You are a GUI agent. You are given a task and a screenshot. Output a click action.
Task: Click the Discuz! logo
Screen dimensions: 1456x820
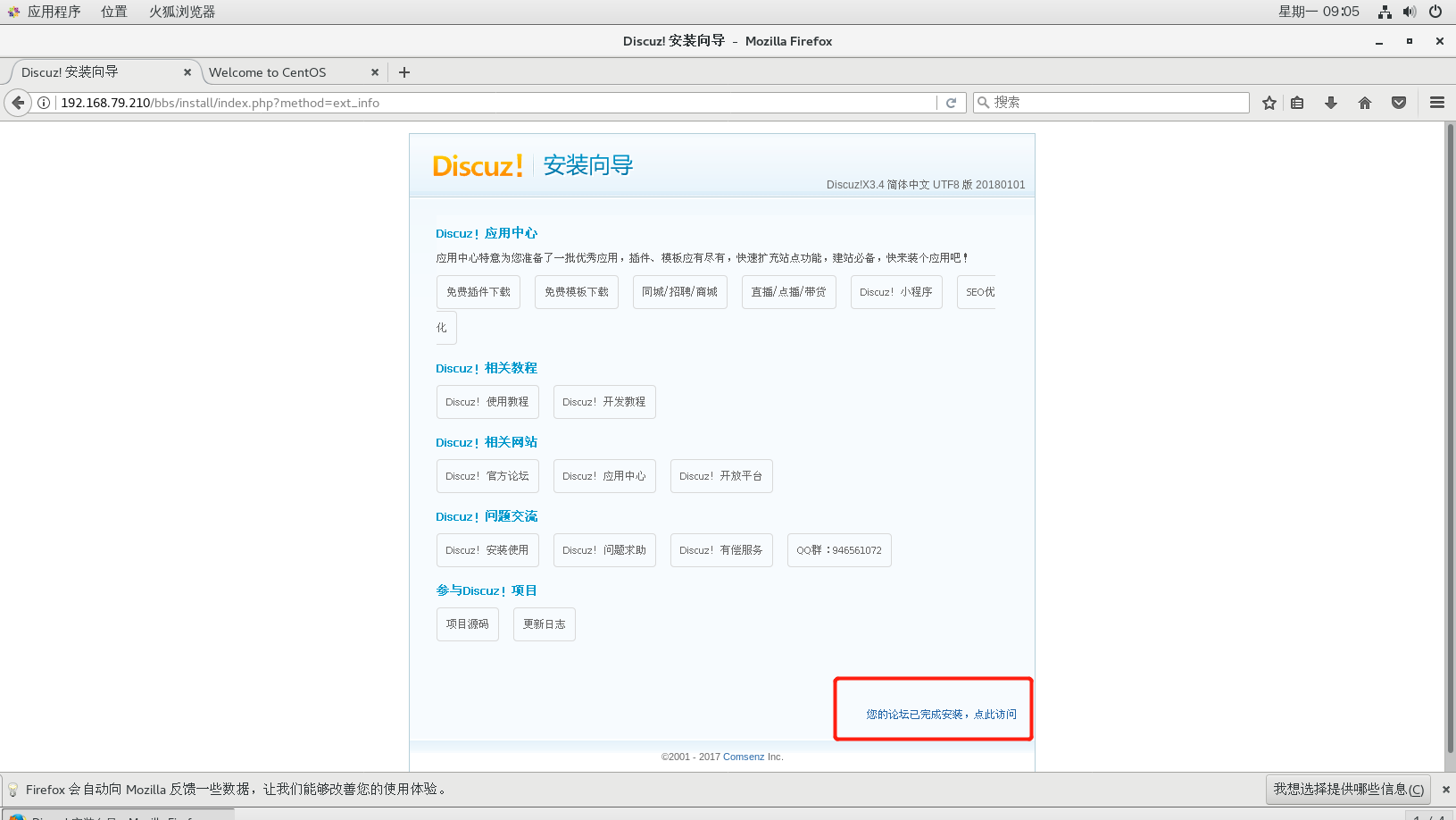tap(478, 166)
